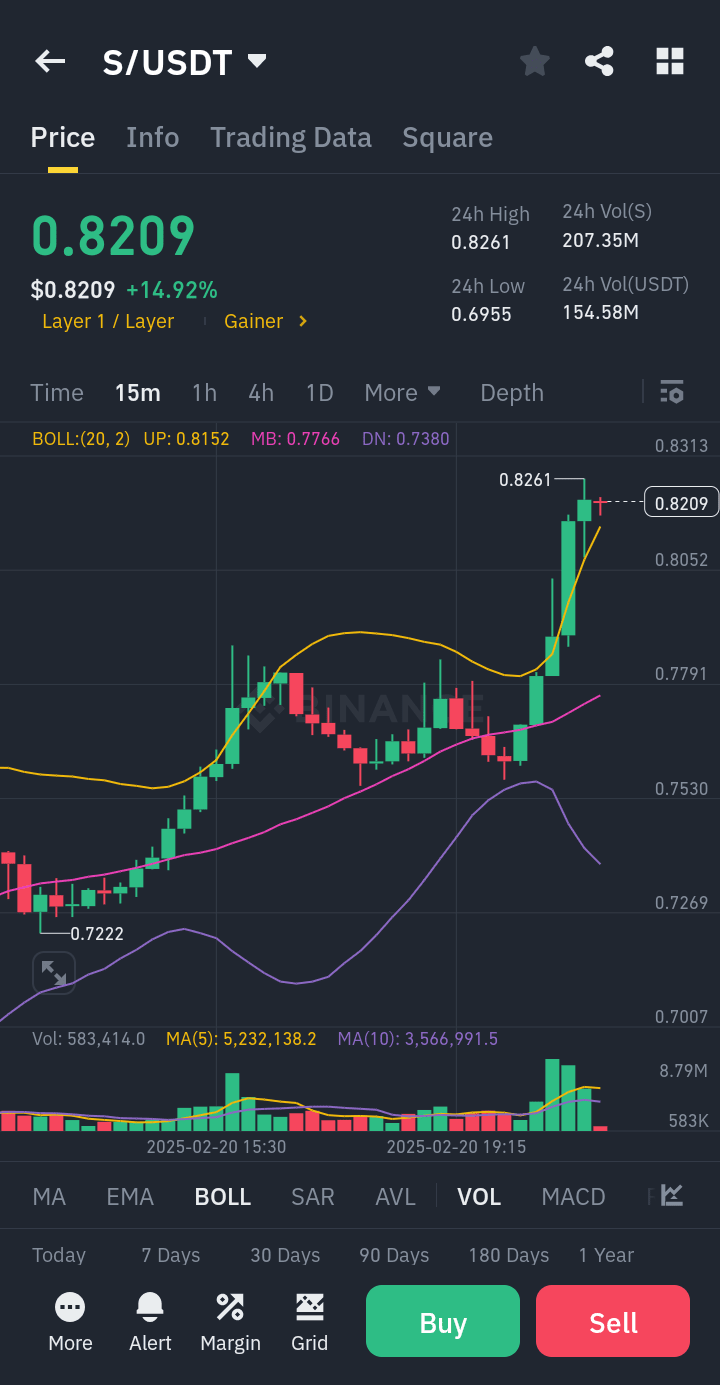
Task: Open Margin trading
Action: point(230,1323)
